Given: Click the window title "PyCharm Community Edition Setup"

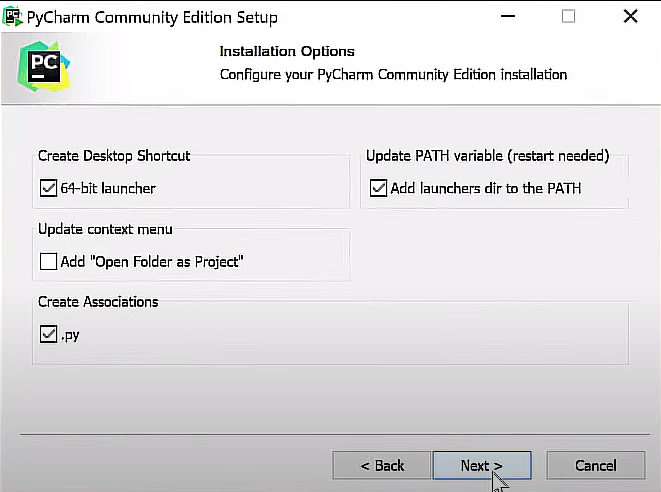Looking at the screenshot, I should [x=154, y=17].
